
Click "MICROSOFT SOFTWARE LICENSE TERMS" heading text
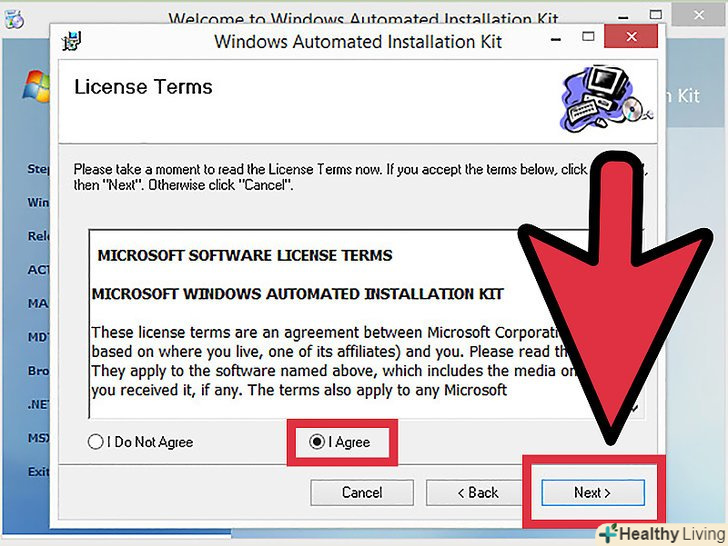[245, 255]
